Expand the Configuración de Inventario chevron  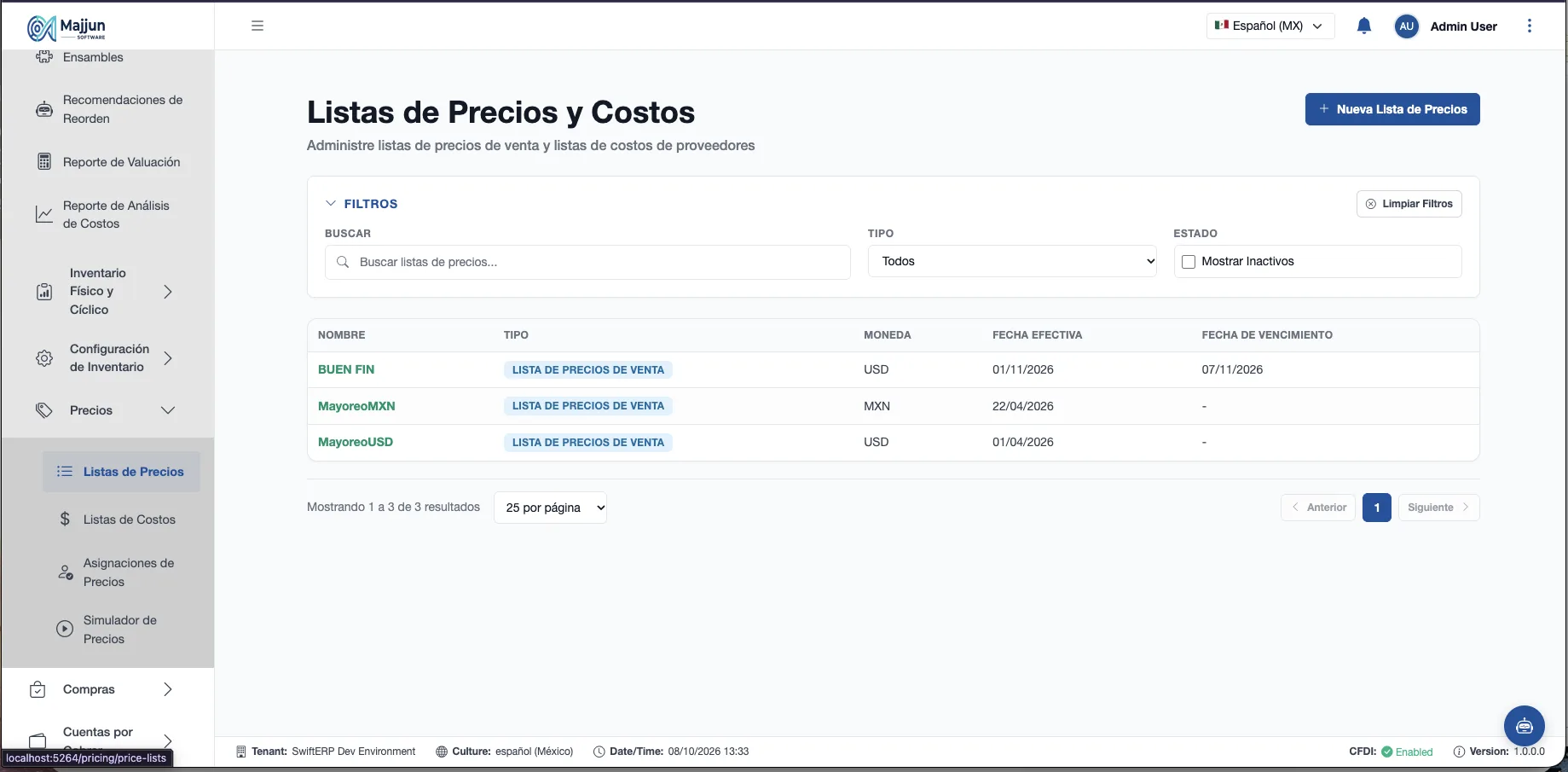(168, 358)
